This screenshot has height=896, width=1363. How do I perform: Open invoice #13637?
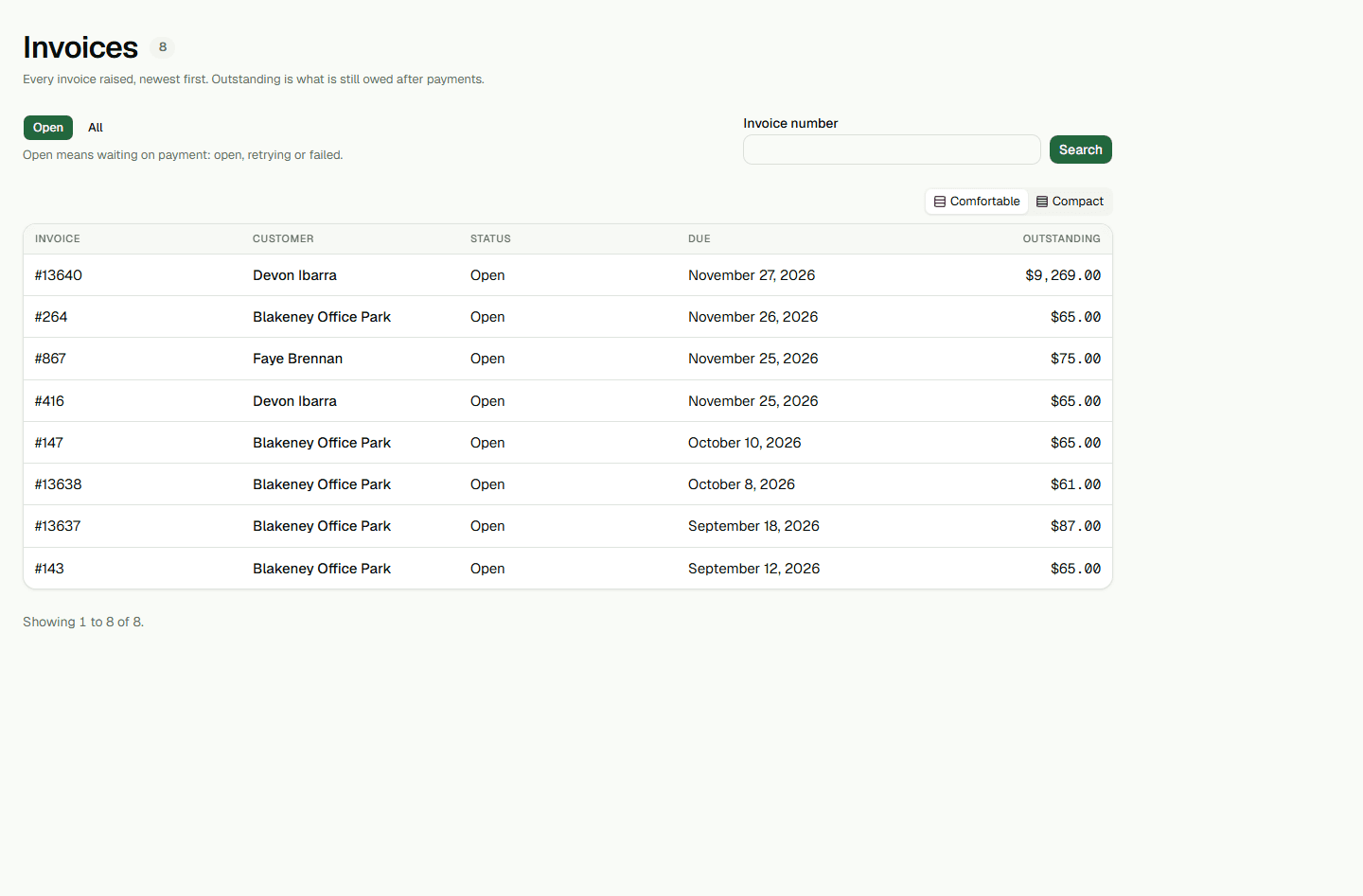58,526
